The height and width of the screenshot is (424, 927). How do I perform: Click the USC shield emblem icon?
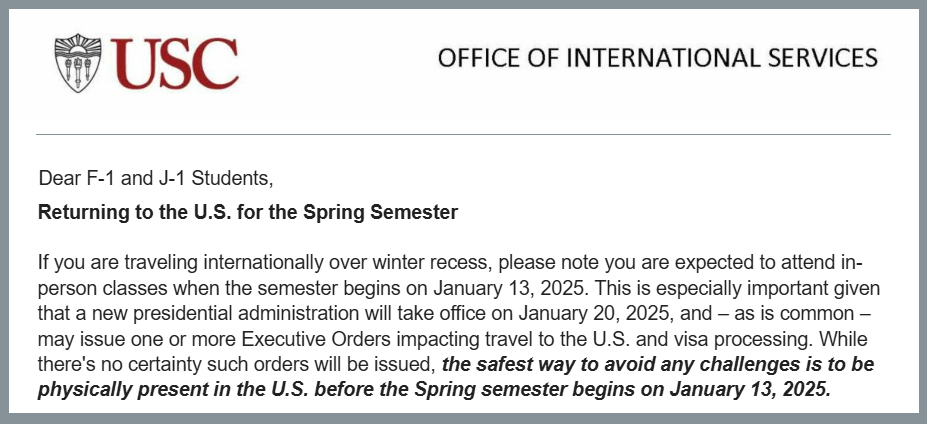[x=77, y=61]
